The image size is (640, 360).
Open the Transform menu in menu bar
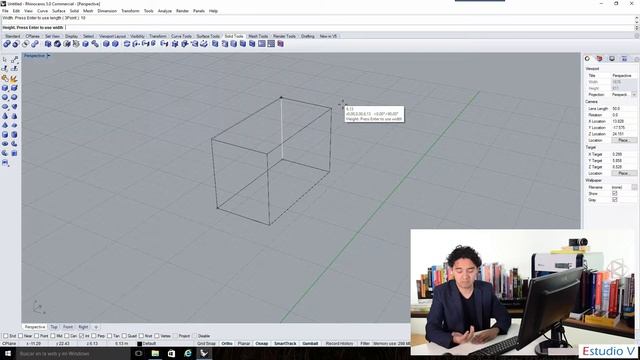coord(130,11)
